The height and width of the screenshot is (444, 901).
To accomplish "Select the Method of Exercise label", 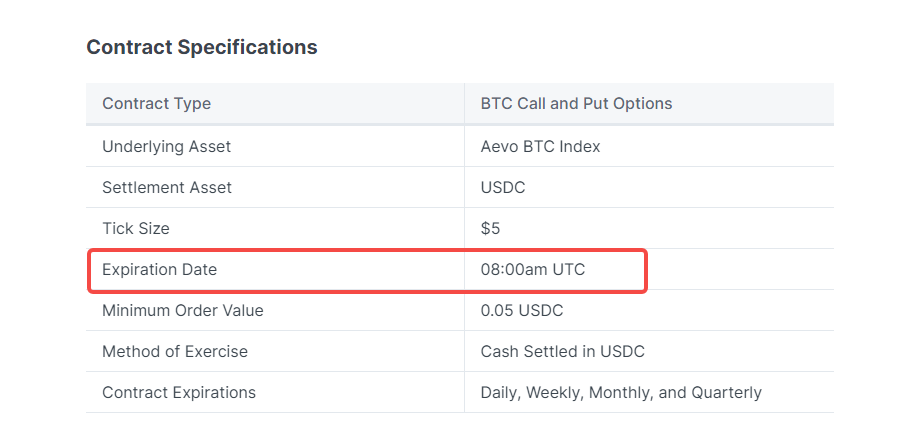I will click(x=175, y=352).
